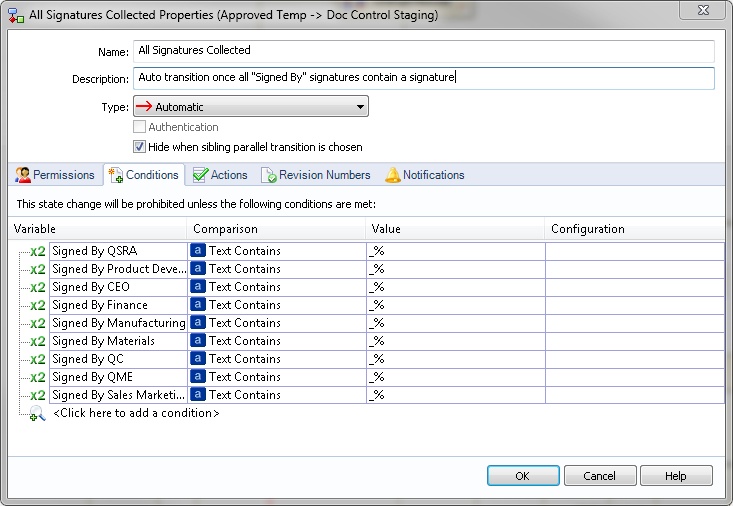Image resolution: width=733 pixels, height=506 pixels.
Task: Click the Name field 'All Signatures Collected'
Action: (x=424, y=51)
